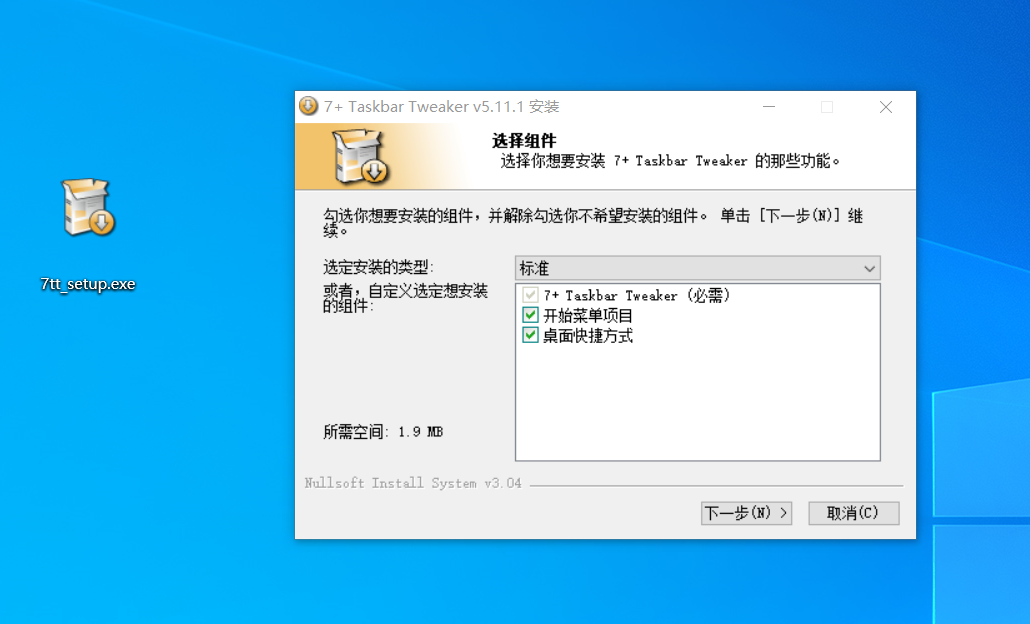
Task: Close the installer window
Action: [x=885, y=107]
